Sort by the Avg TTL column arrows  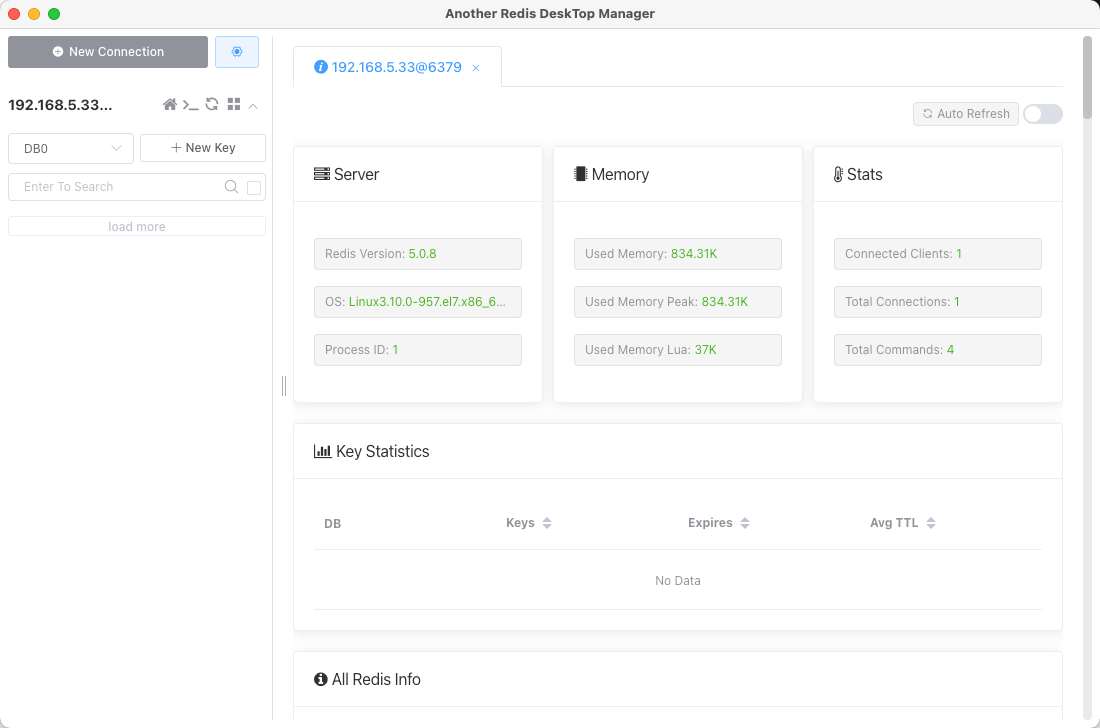(931, 523)
